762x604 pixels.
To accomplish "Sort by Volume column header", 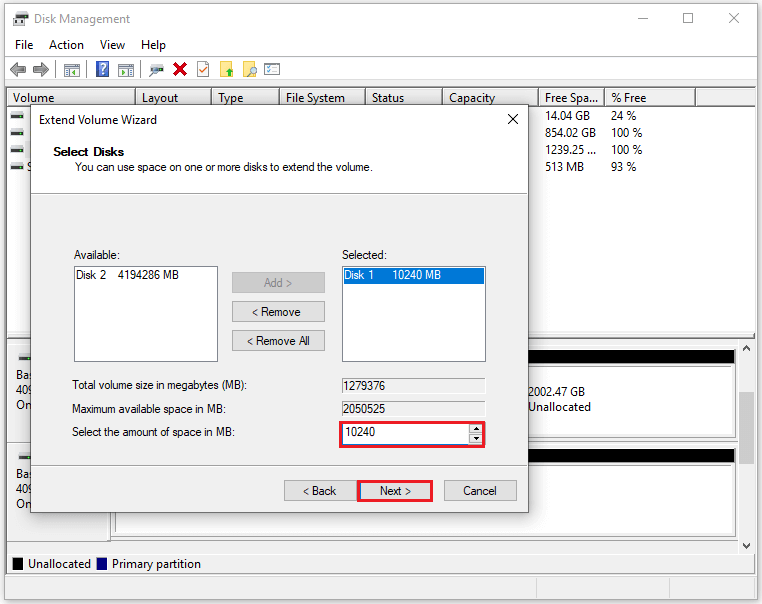I will (x=71, y=98).
